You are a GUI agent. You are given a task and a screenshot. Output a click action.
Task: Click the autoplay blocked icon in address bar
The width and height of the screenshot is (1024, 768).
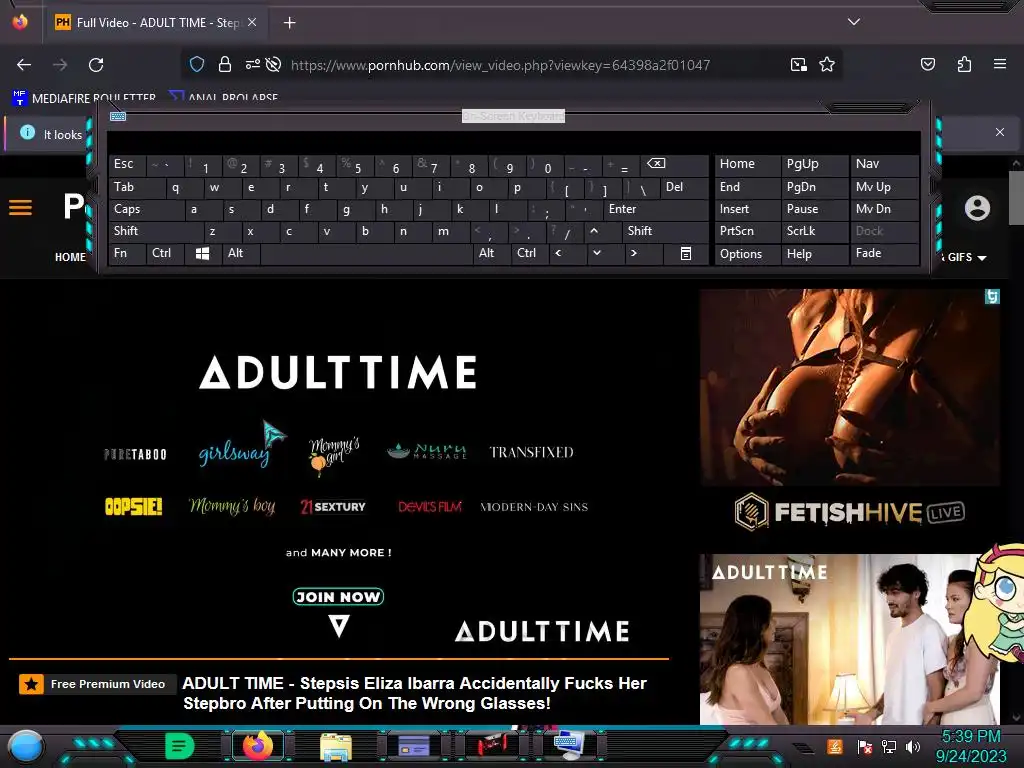pos(274,64)
